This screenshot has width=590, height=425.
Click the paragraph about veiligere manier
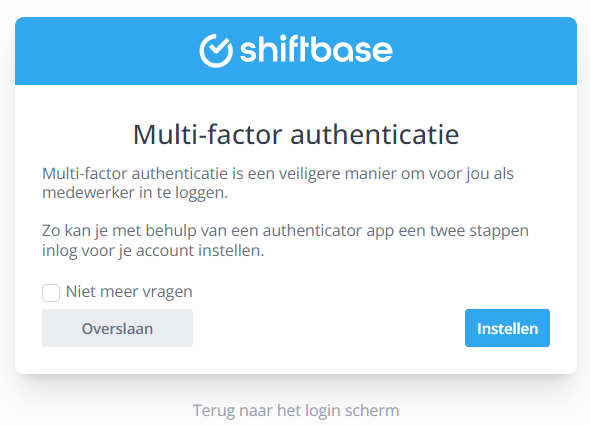pos(278,183)
